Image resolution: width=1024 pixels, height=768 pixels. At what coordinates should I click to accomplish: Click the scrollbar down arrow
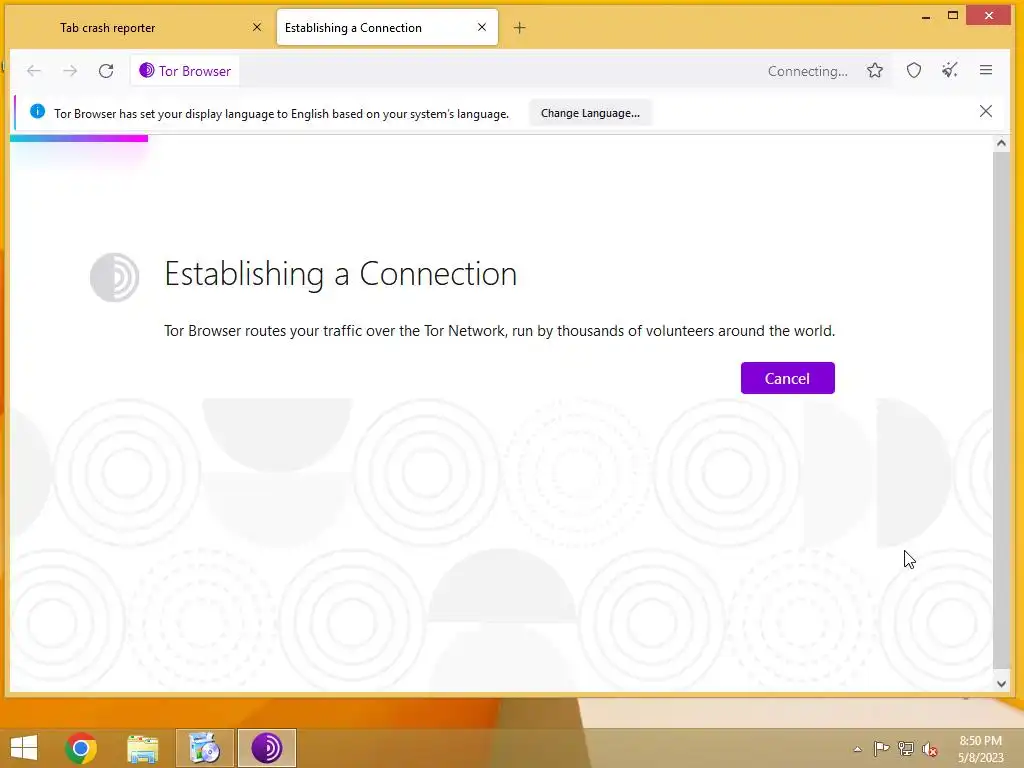[x=1001, y=684]
